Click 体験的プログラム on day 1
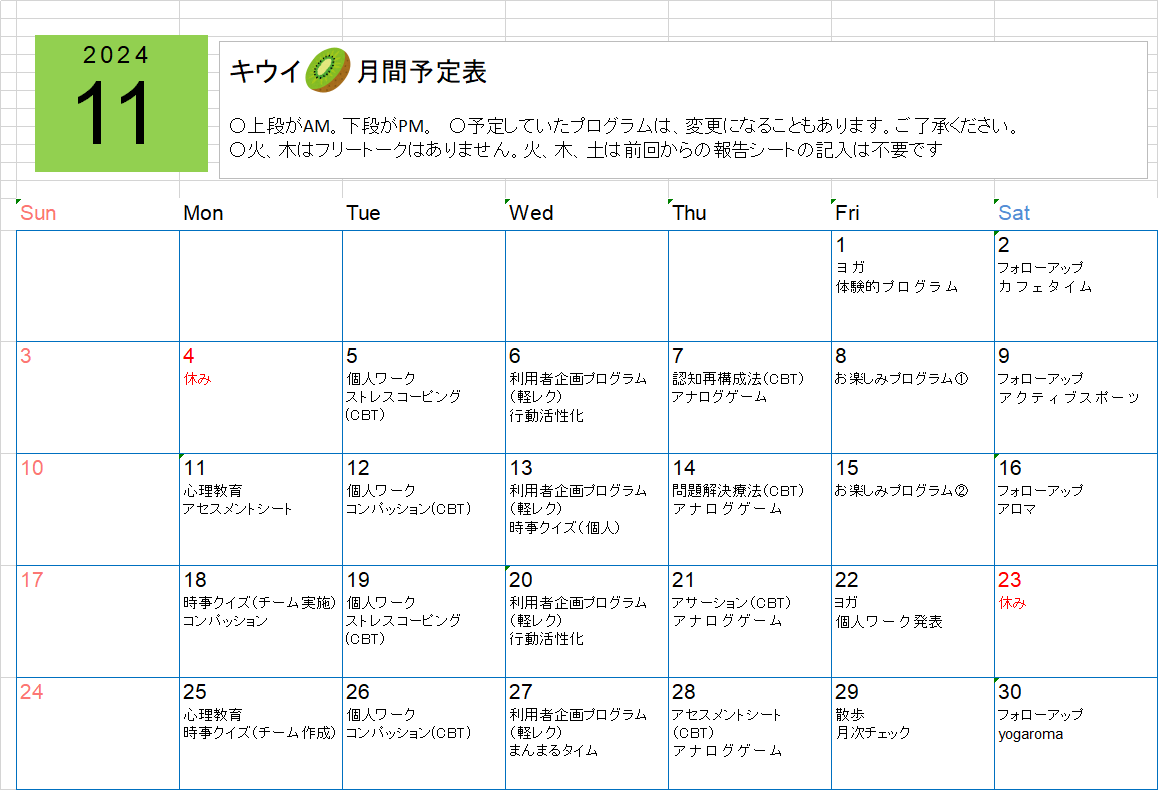This screenshot has width=1158, height=791. coord(897,287)
